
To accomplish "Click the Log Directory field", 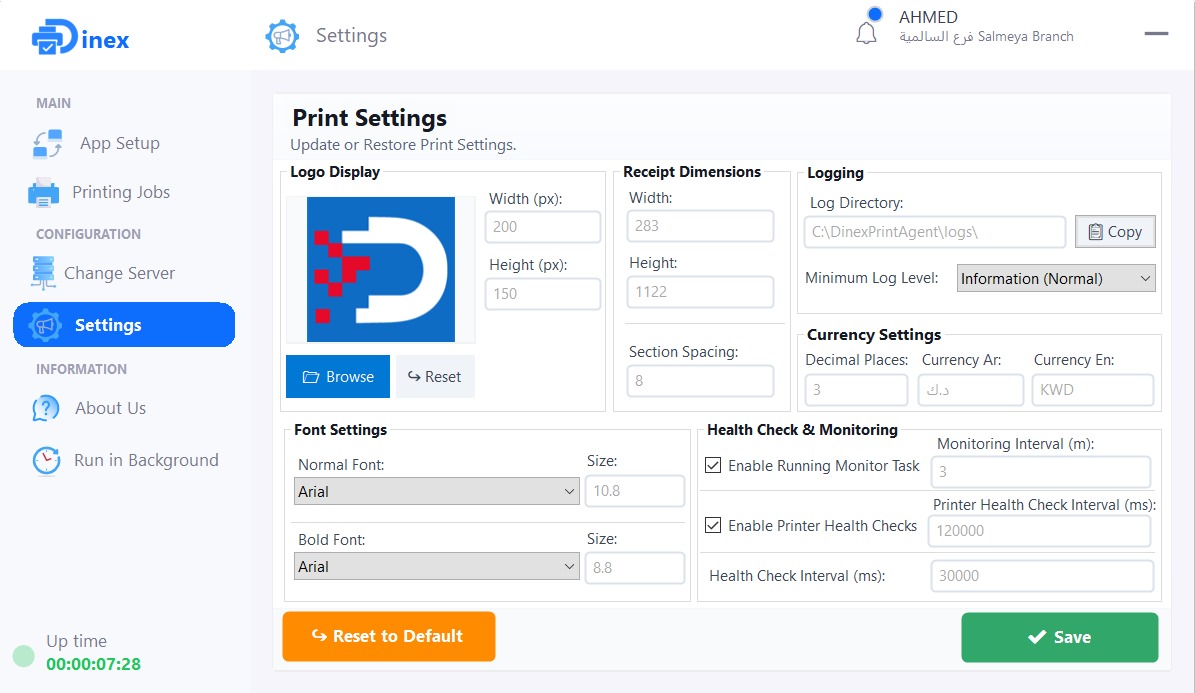I will point(934,232).
